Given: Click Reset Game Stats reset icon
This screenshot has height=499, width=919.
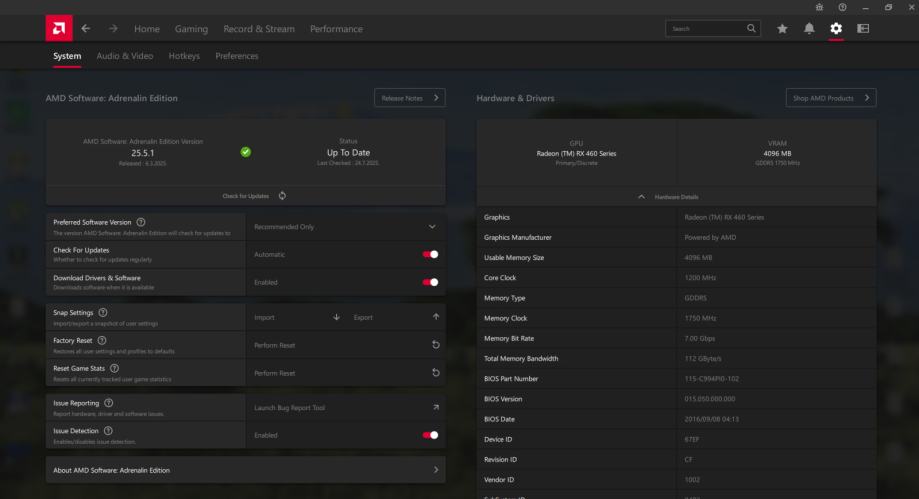Looking at the screenshot, I should click(x=435, y=372).
